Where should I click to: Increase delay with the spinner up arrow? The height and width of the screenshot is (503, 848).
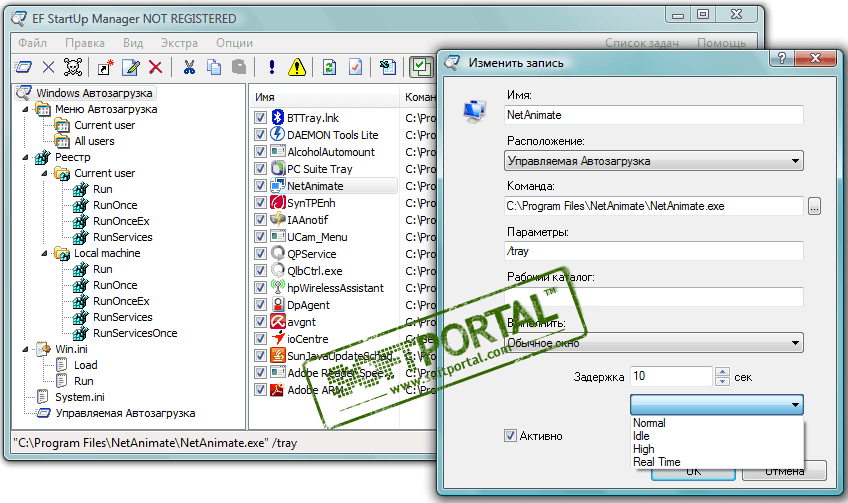tap(723, 372)
